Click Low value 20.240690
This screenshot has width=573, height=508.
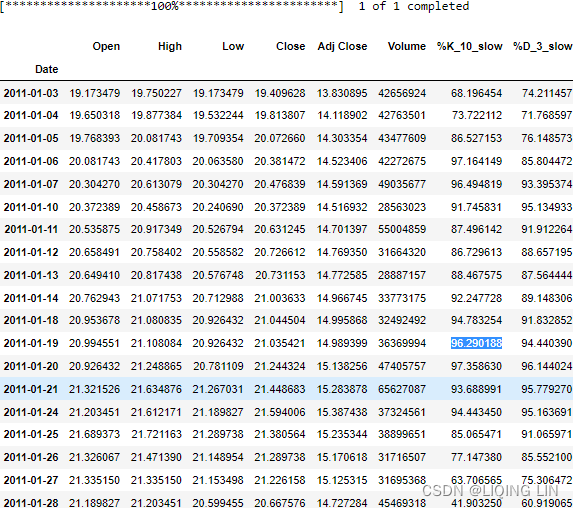218,207
